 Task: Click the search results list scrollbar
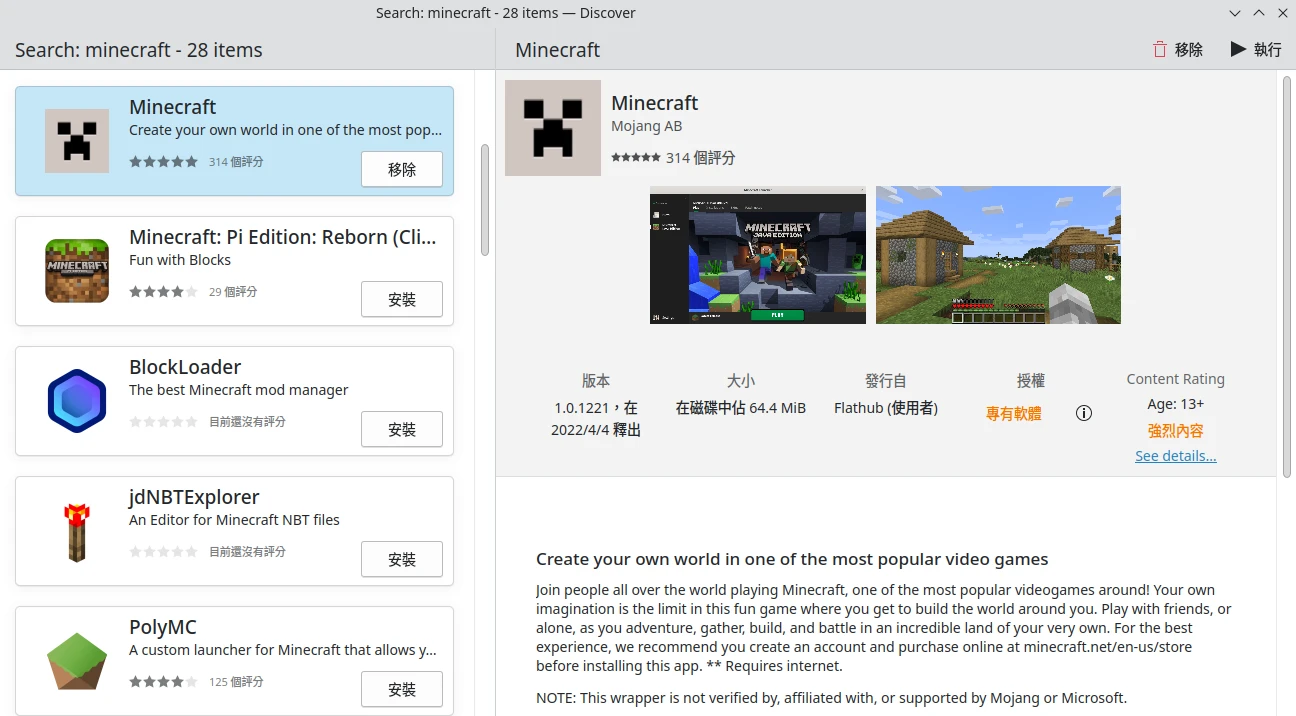[x=485, y=200]
